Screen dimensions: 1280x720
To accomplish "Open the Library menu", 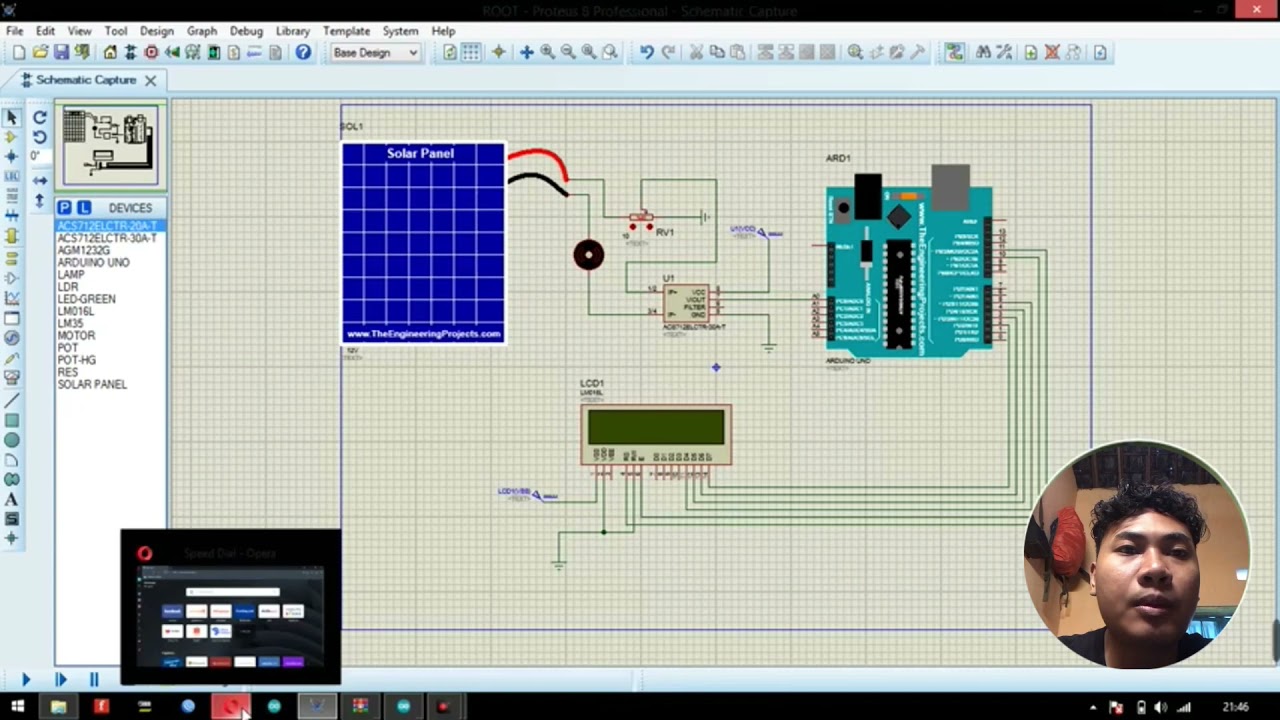I will (292, 31).
